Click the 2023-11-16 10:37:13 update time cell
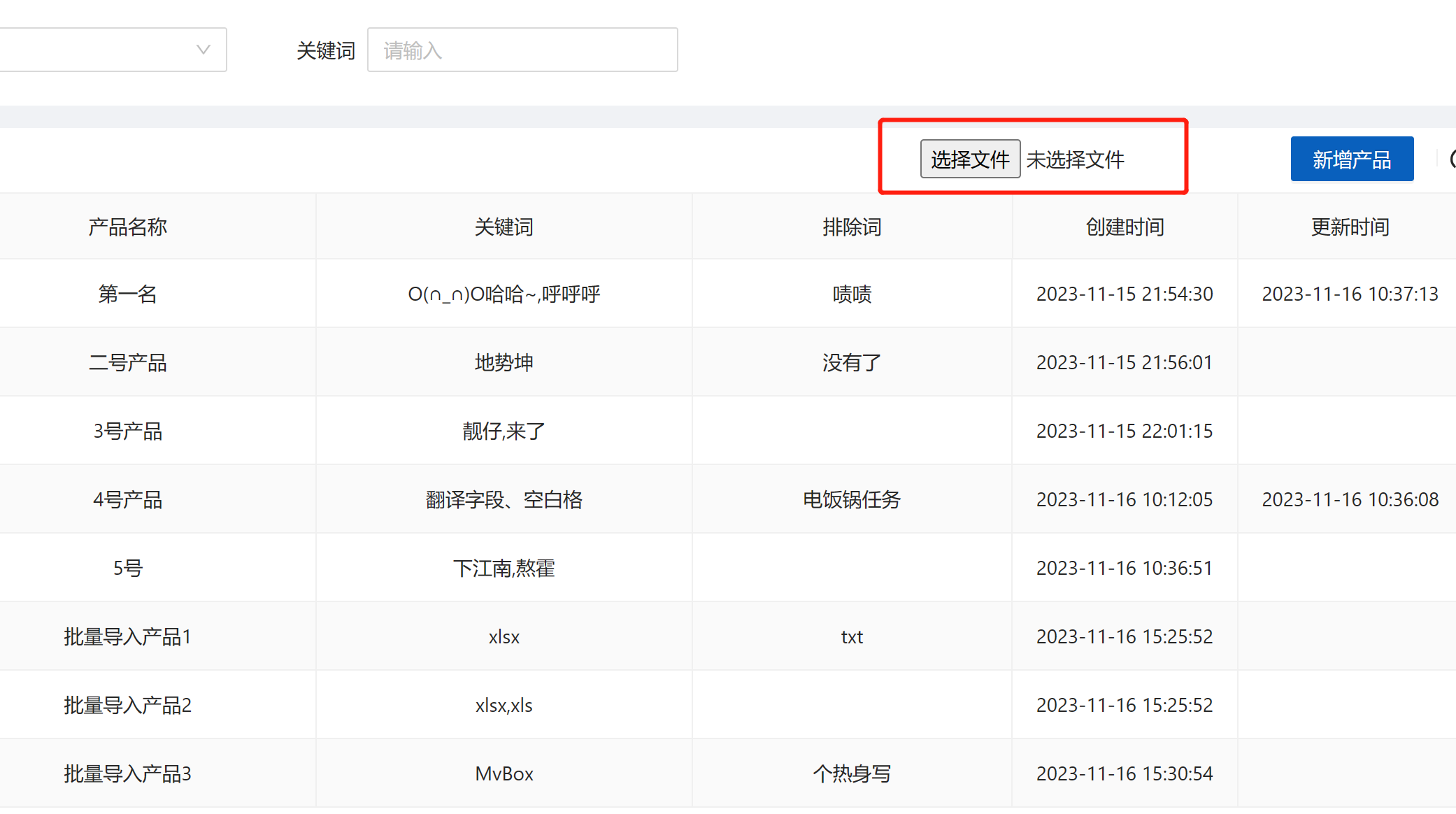 coord(1349,294)
